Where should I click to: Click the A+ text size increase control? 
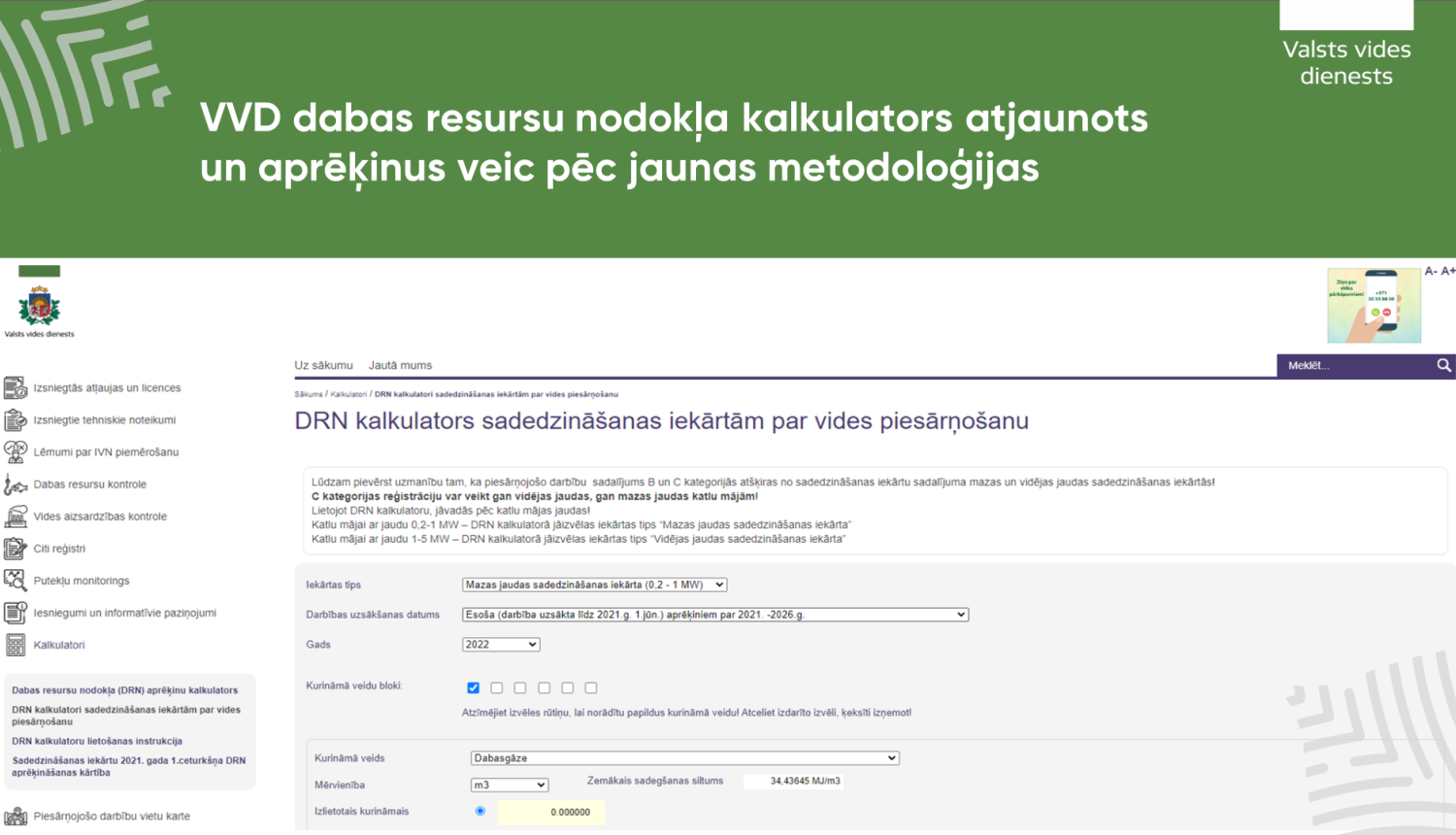point(1447,273)
